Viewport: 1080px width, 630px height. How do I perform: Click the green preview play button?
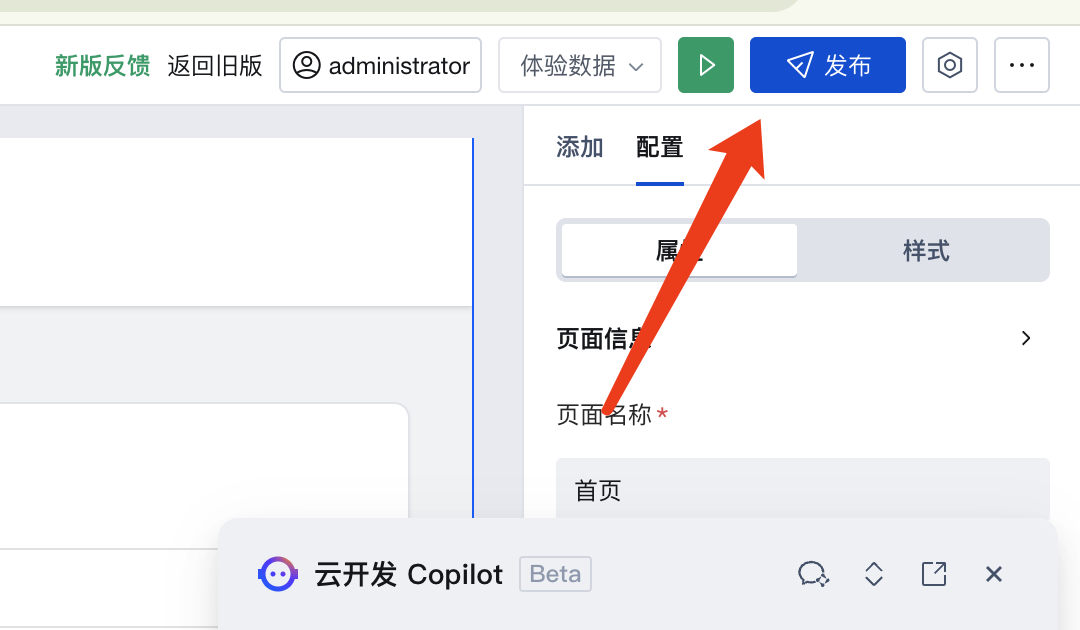coord(705,65)
